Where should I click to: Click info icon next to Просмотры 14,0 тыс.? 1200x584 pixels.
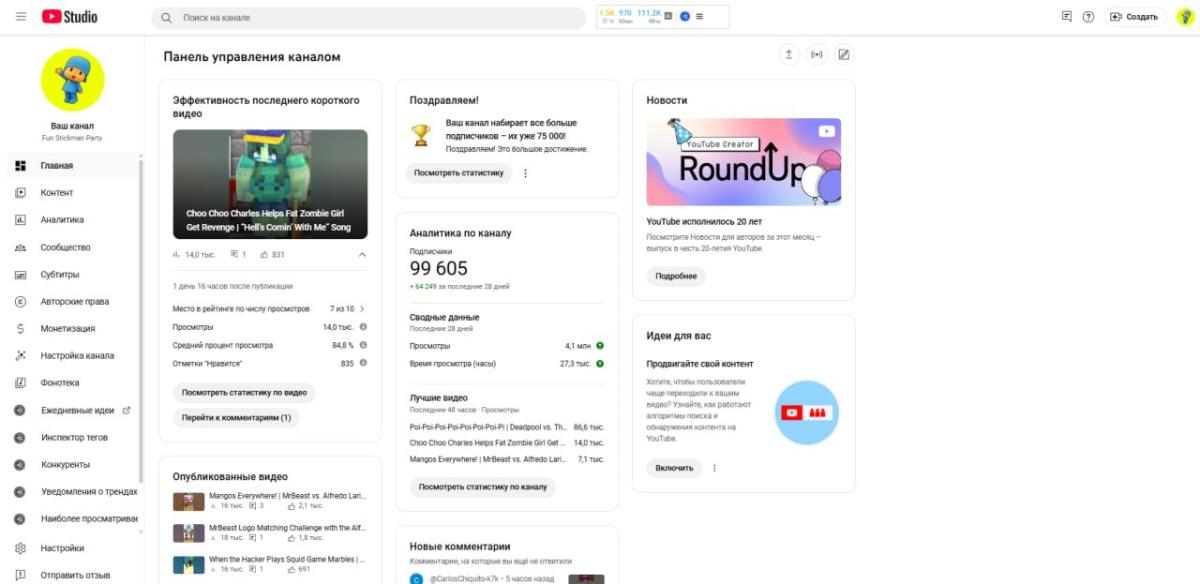coord(363,327)
